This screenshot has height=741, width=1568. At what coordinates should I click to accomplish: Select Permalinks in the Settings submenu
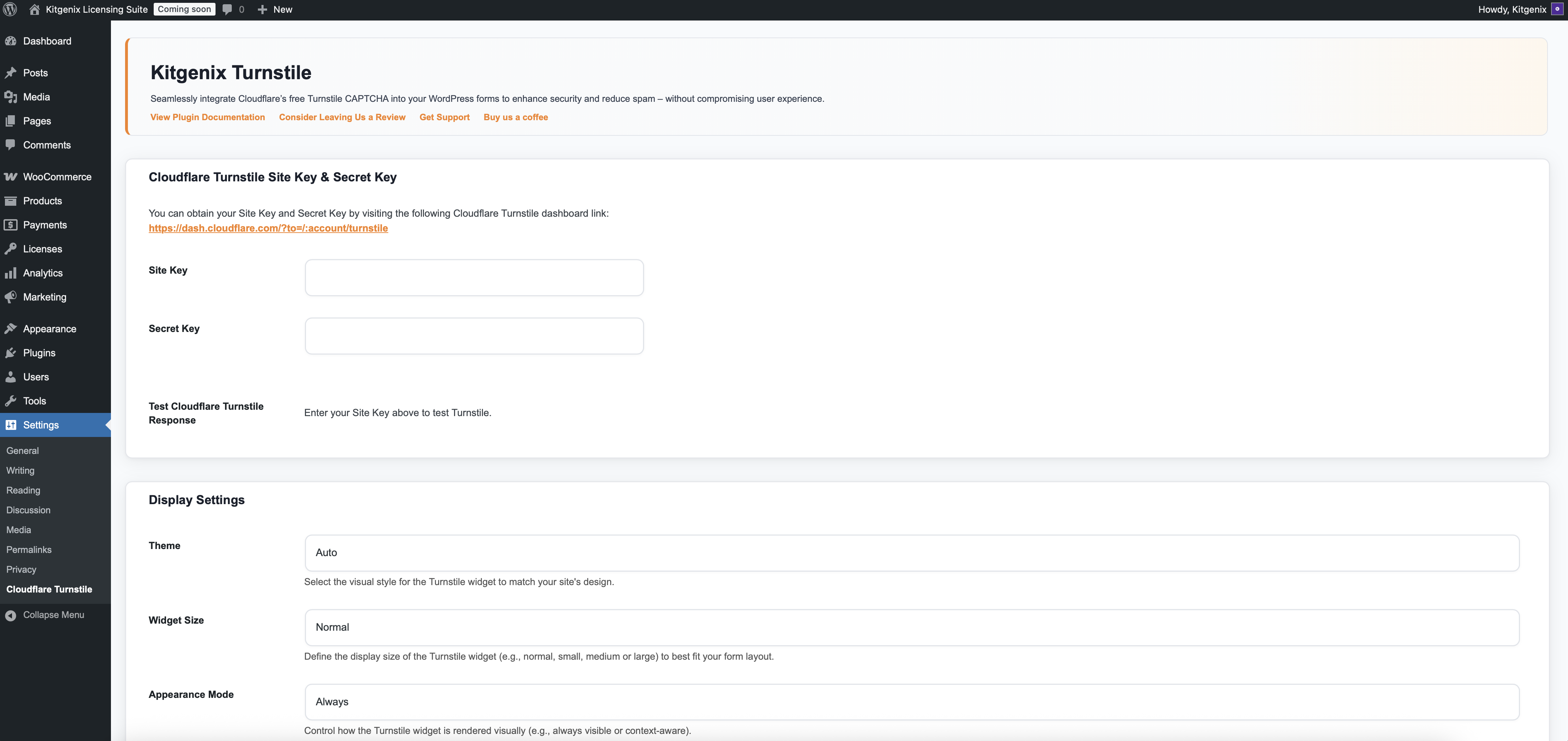(x=29, y=549)
